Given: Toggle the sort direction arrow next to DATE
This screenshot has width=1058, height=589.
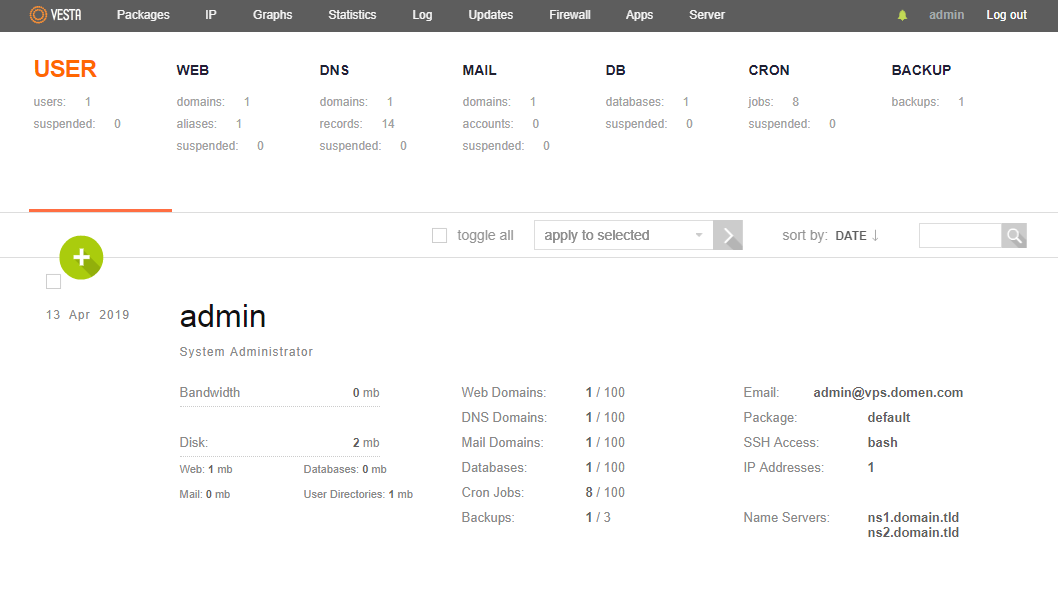Looking at the screenshot, I should click(x=875, y=236).
